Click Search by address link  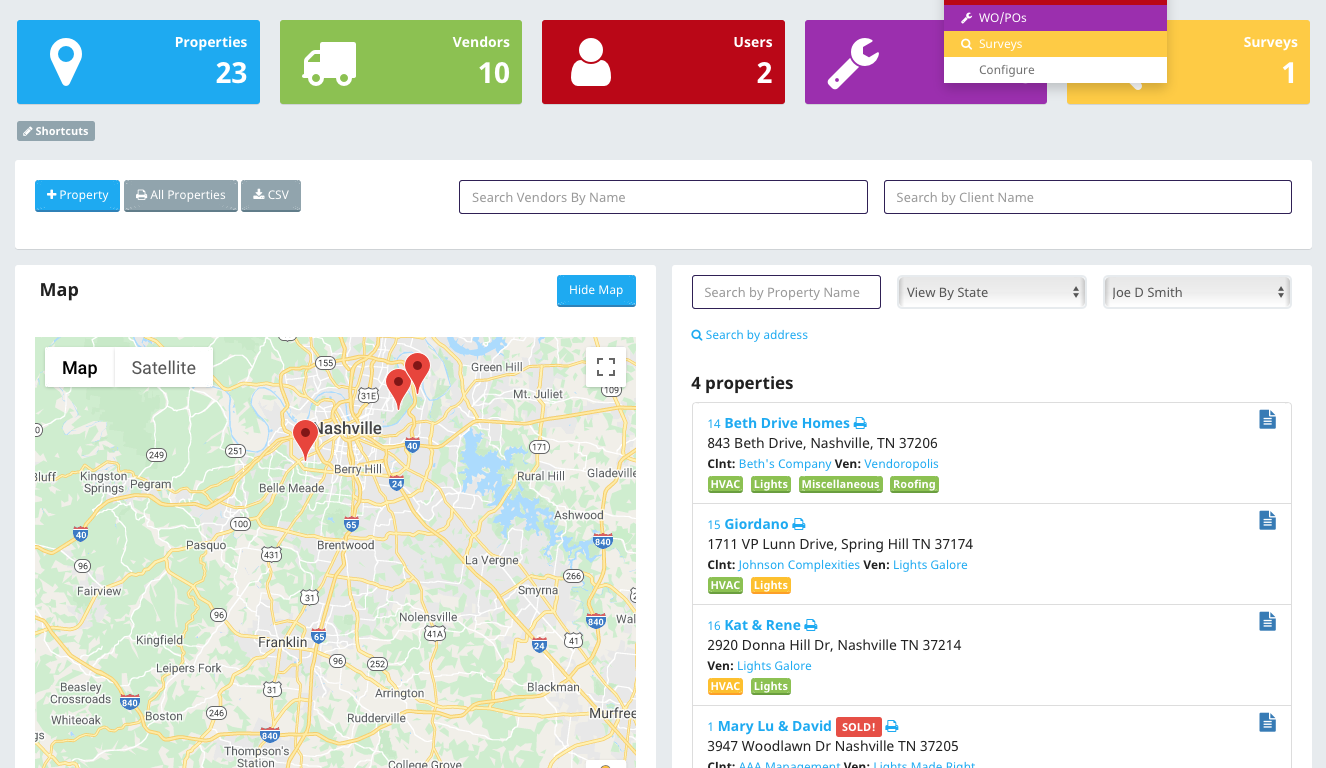click(x=750, y=335)
